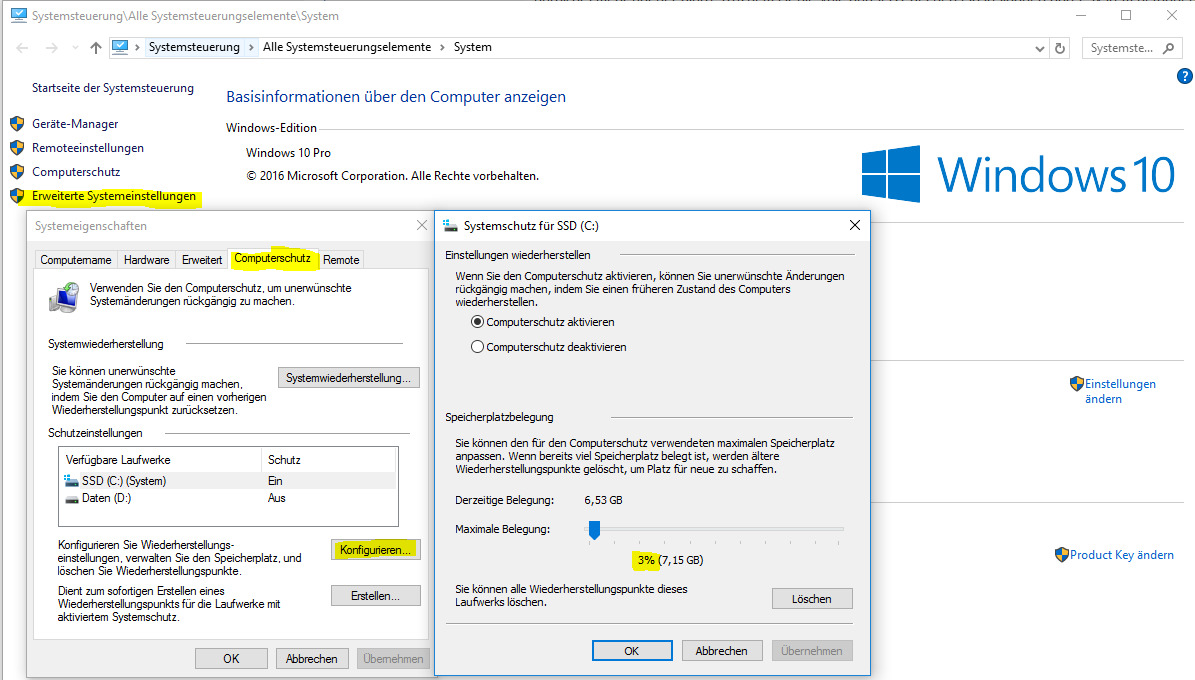The width and height of the screenshot is (1195, 680).
Task: Cancel Systemschutz dialog with Abbrechen
Action: [721, 651]
